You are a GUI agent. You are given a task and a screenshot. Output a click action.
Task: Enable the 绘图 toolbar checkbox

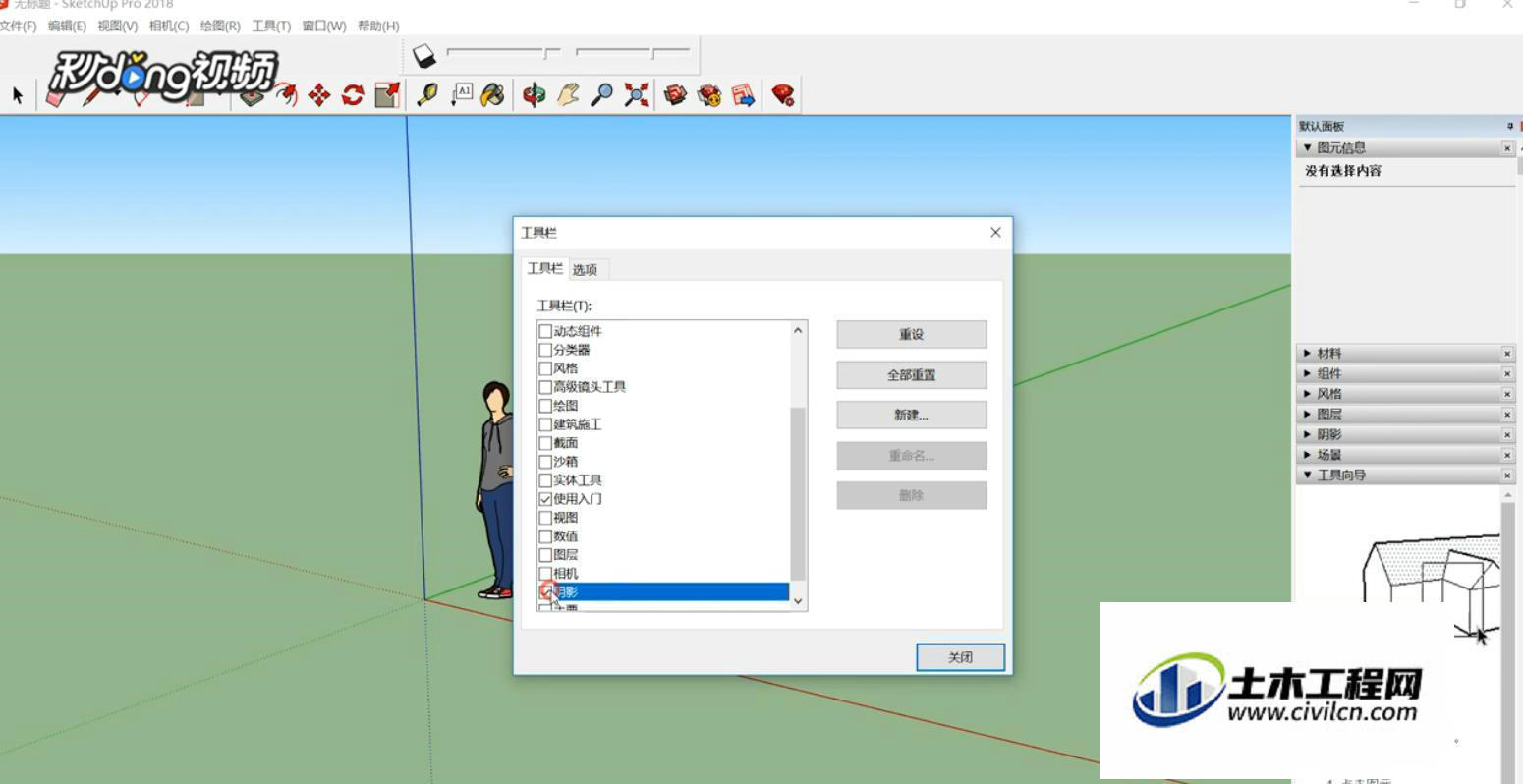point(545,406)
